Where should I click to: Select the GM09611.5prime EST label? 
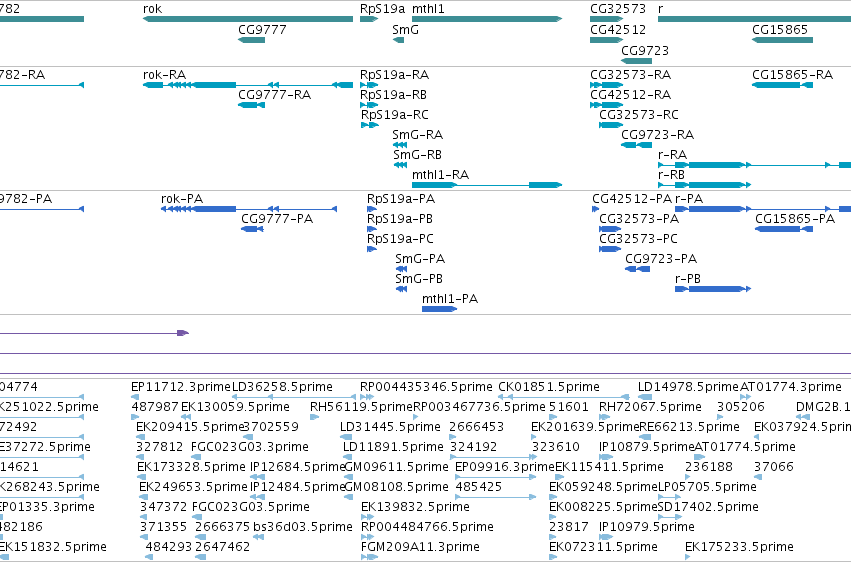tap(397, 467)
